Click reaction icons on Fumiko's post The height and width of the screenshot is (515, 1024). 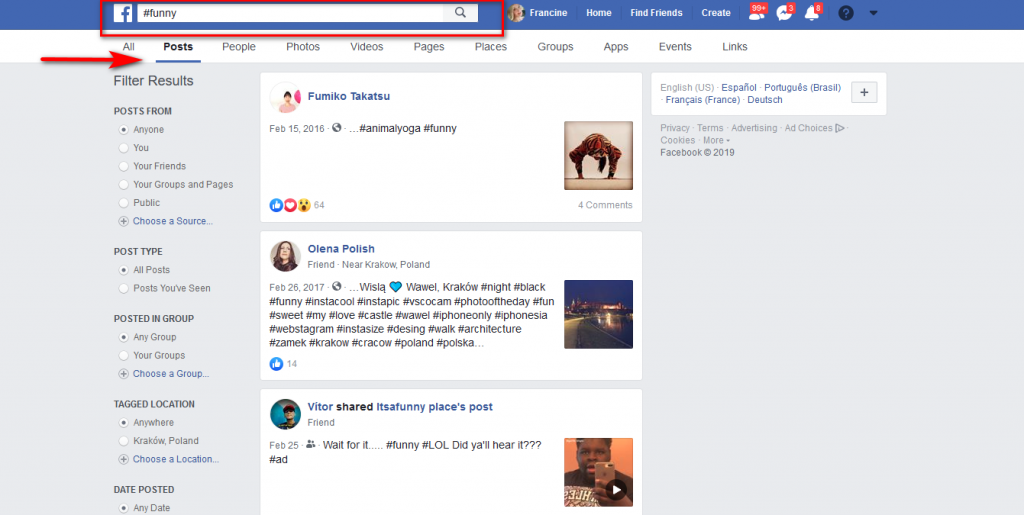(290, 205)
